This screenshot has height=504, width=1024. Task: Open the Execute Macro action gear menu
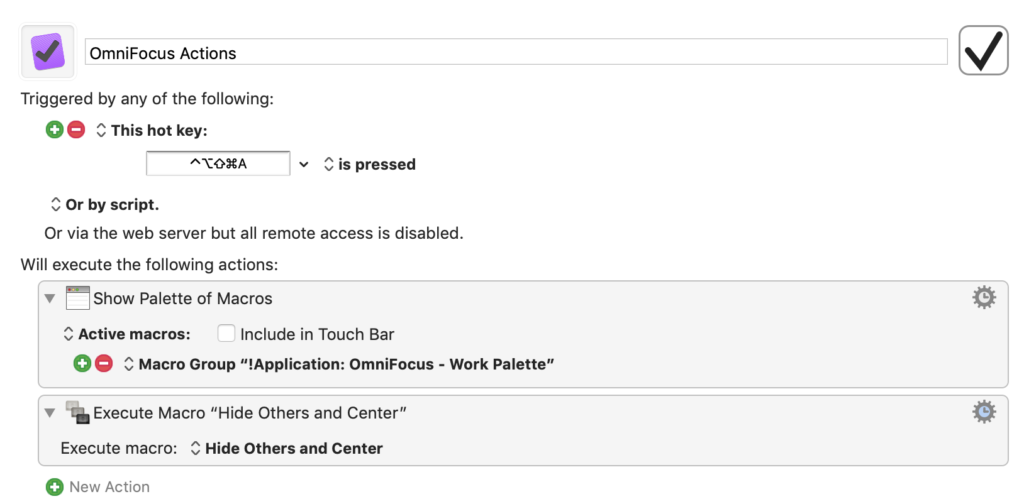pyautogui.click(x=984, y=412)
